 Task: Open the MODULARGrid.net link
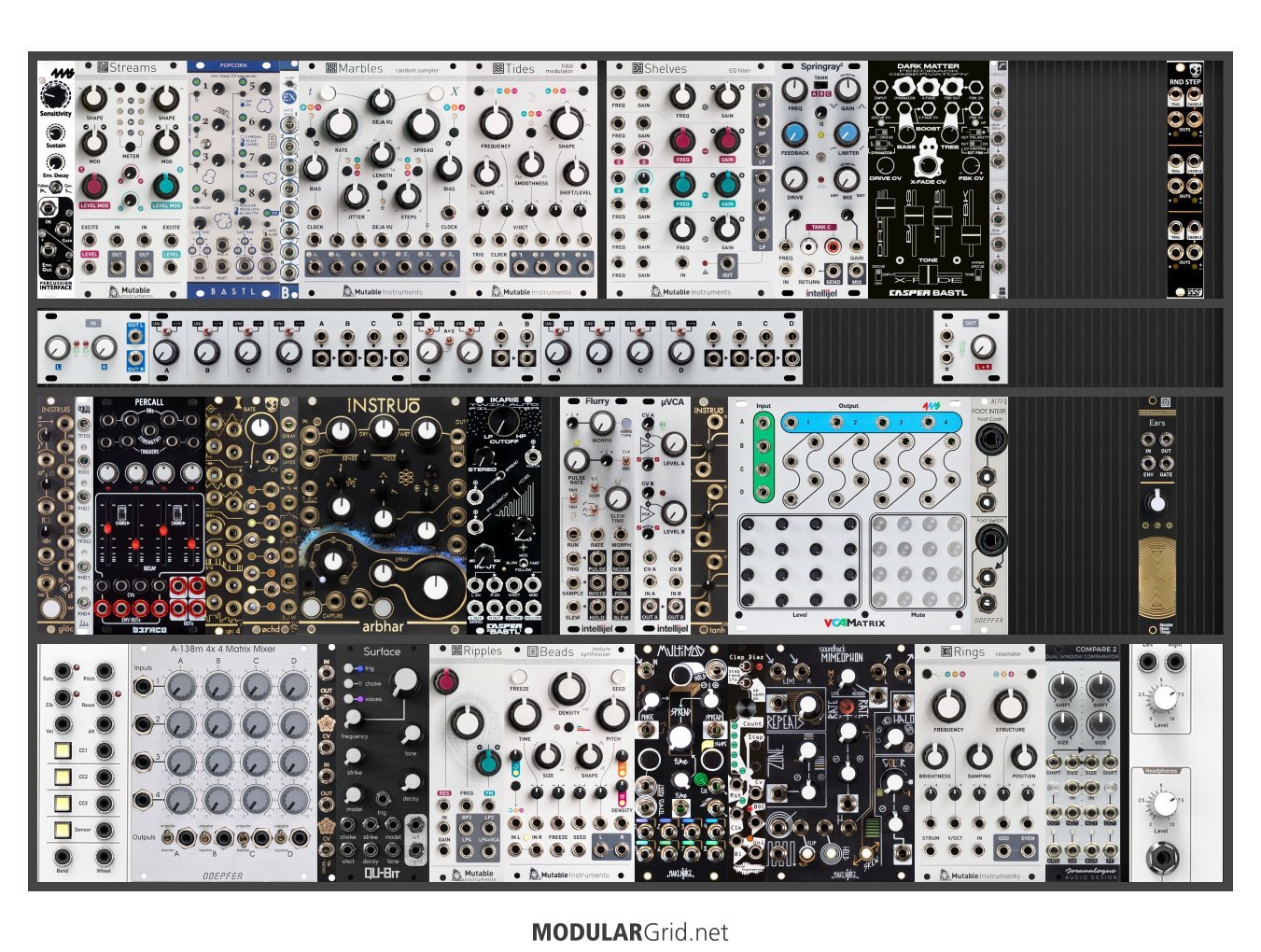[x=630, y=931]
